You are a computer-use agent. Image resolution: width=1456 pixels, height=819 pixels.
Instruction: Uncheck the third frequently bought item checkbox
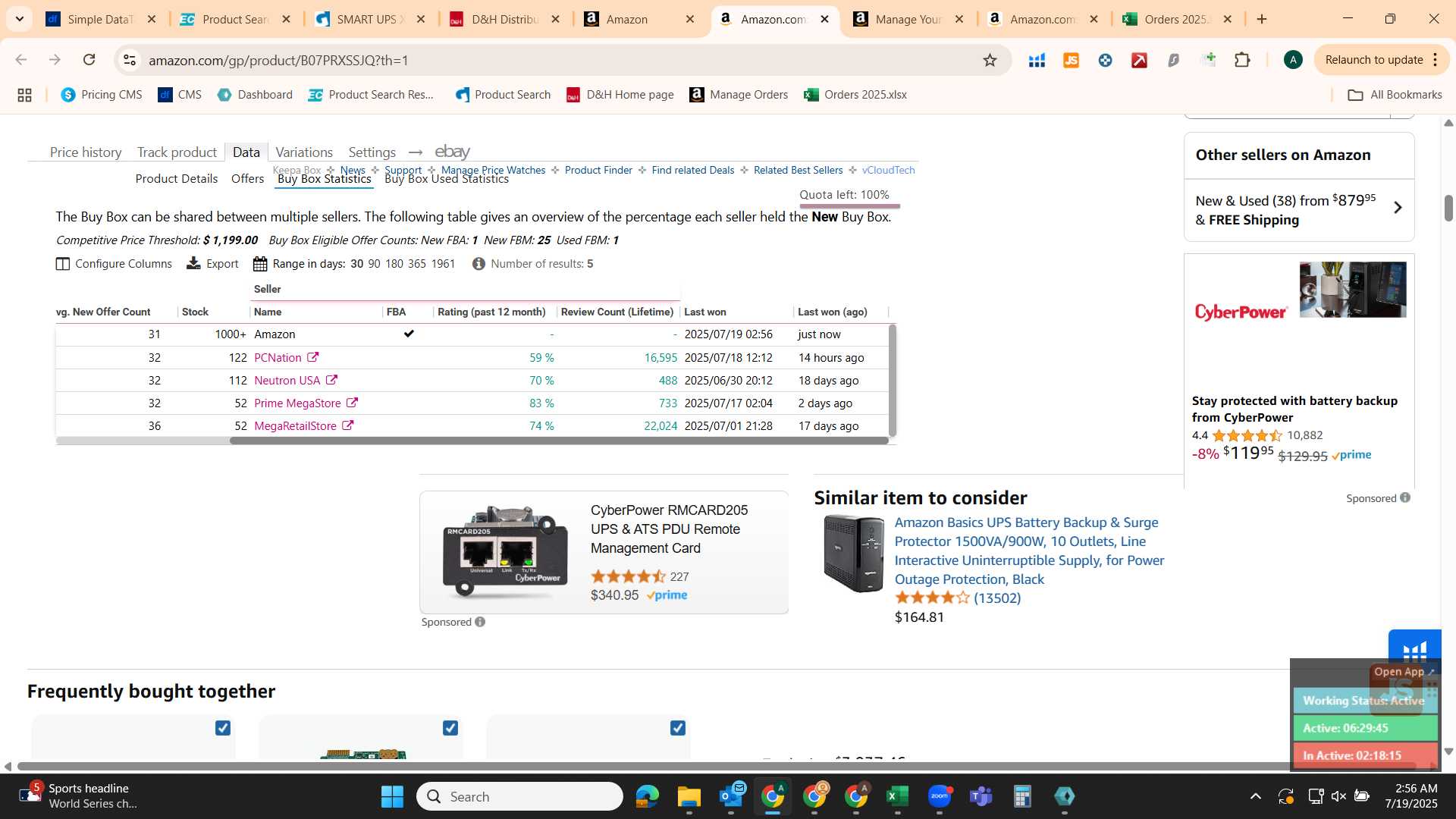click(x=677, y=728)
